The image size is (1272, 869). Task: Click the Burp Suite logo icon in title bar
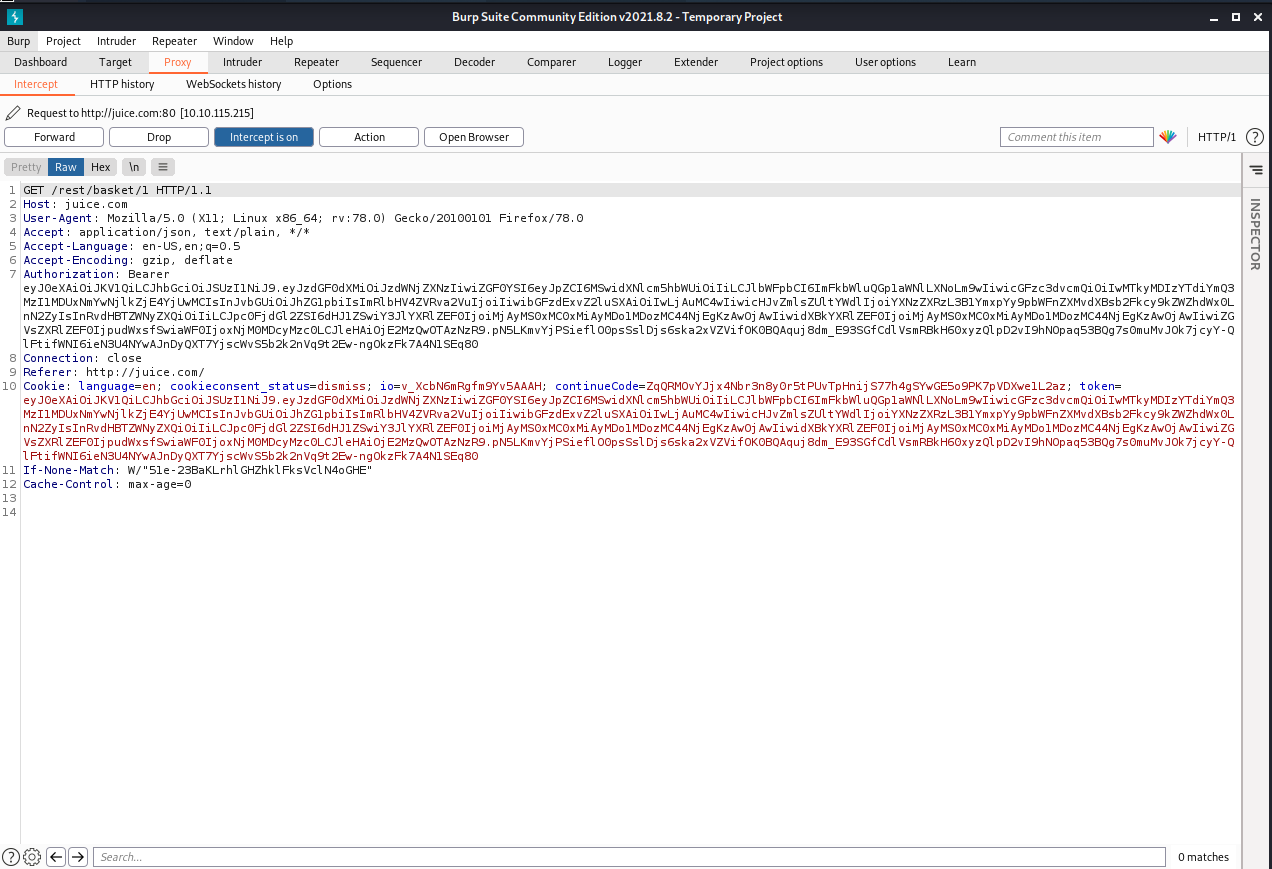pyautogui.click(x=14, y=16)
